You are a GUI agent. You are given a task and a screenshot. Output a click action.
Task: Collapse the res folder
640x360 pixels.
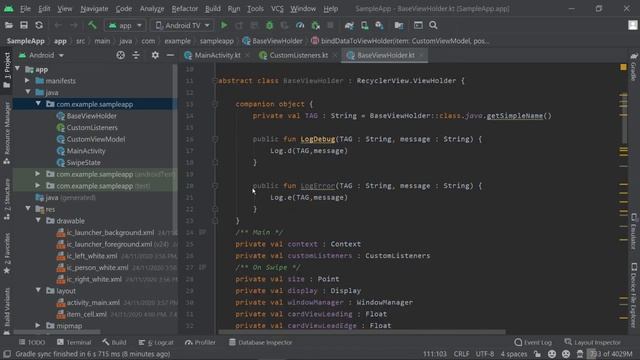point(28,209)
